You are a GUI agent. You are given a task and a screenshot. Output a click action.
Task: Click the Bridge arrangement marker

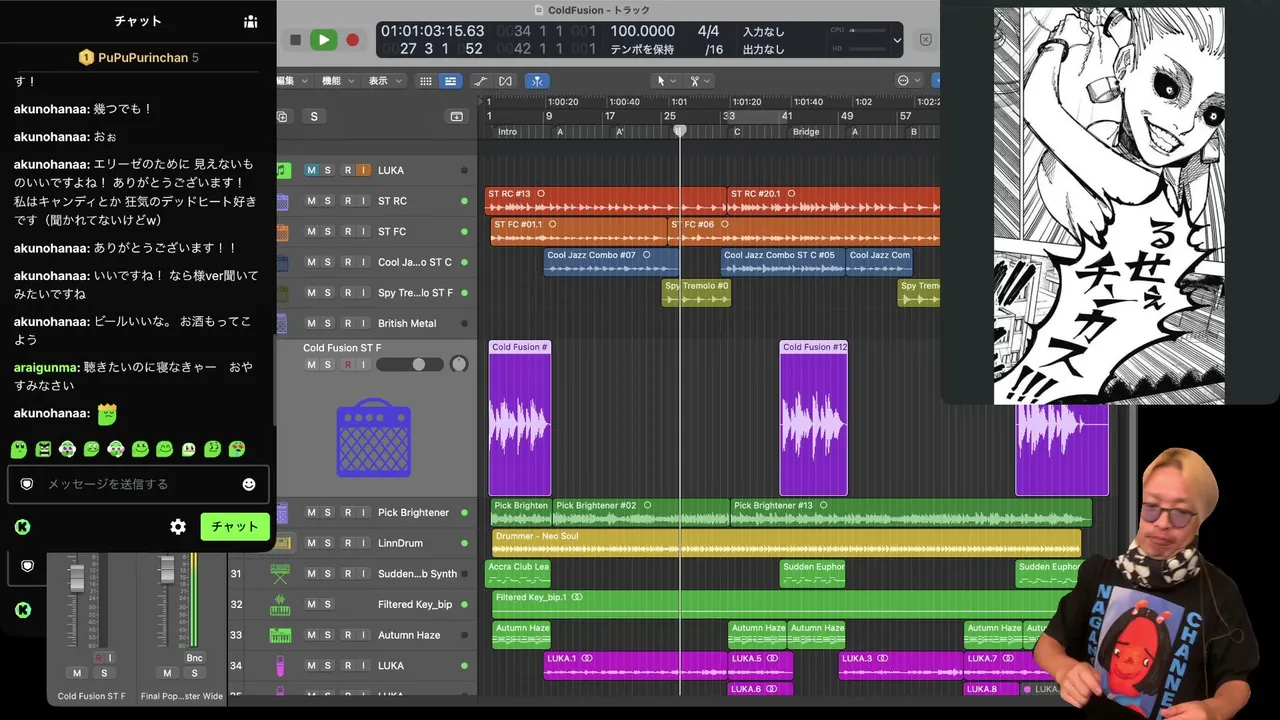click(x=806, y=132)
